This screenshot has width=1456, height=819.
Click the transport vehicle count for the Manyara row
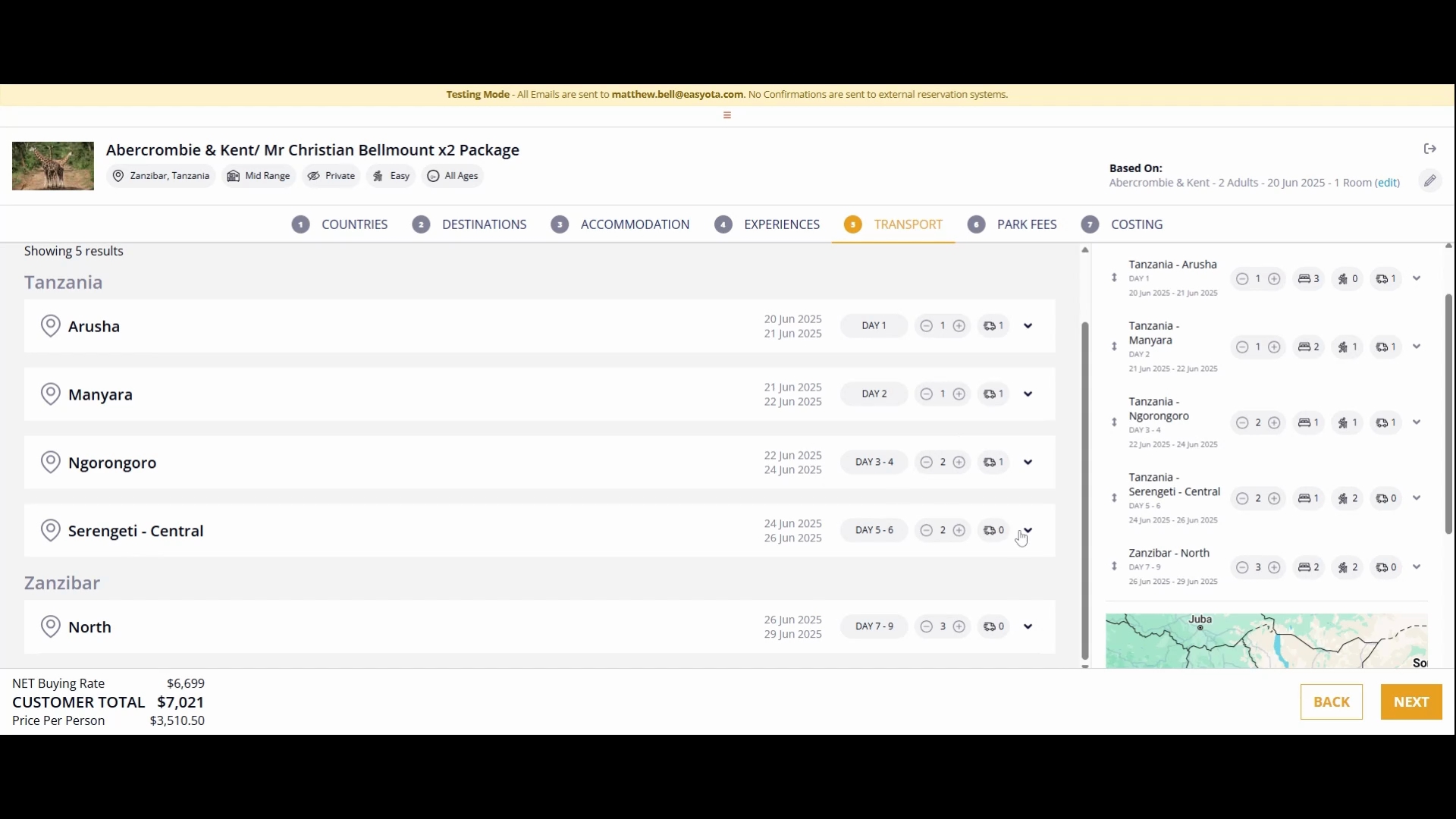click(x=993, y=394)
